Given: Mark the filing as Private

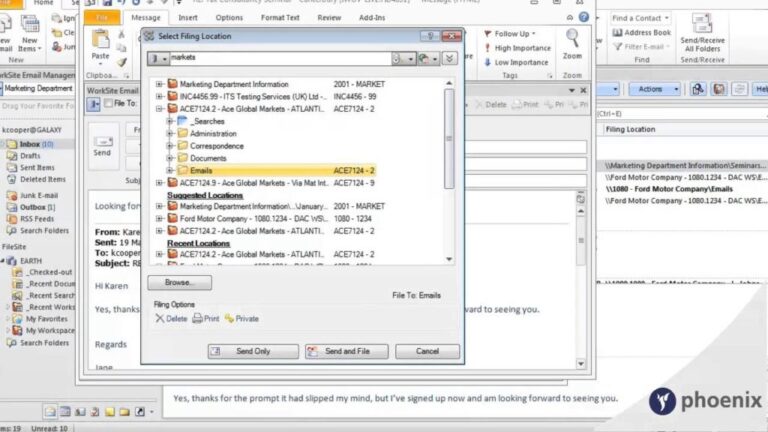Looking at the screenshot, I should click(x=230, y=319).
